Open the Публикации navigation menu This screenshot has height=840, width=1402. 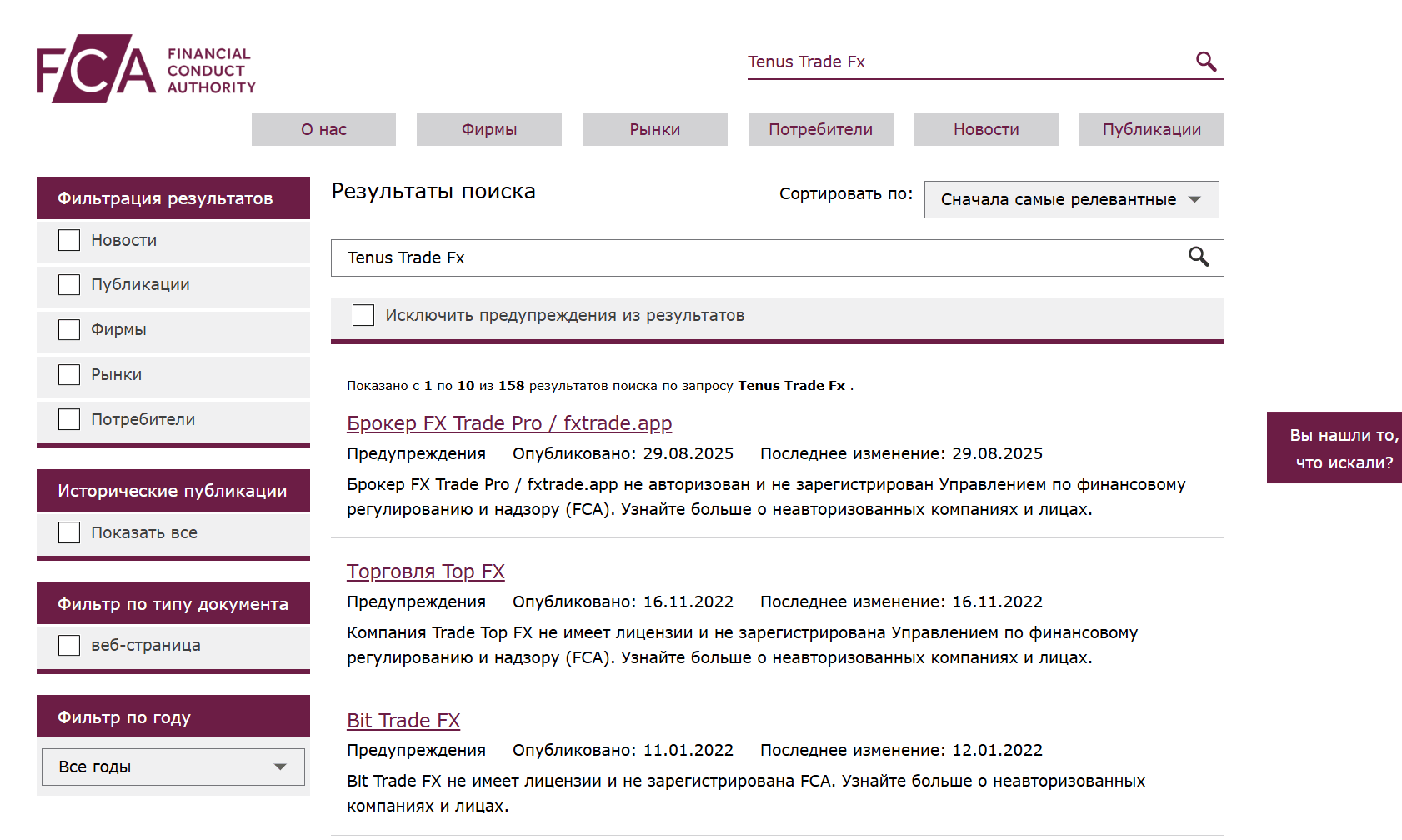(1152, 129)
